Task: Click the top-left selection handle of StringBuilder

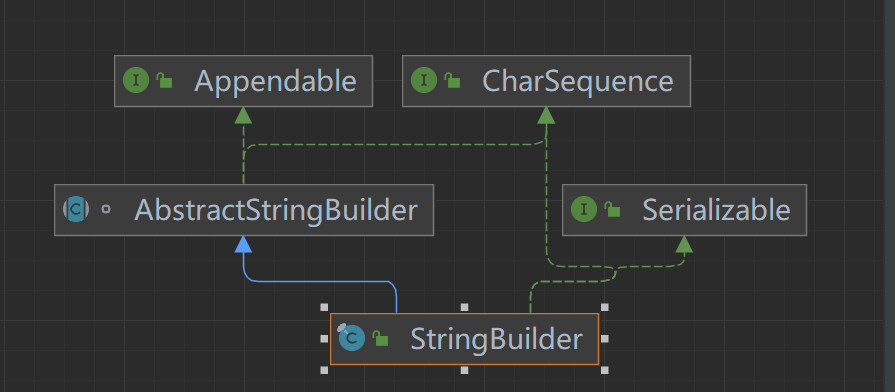Action: (x=324, y=307)
